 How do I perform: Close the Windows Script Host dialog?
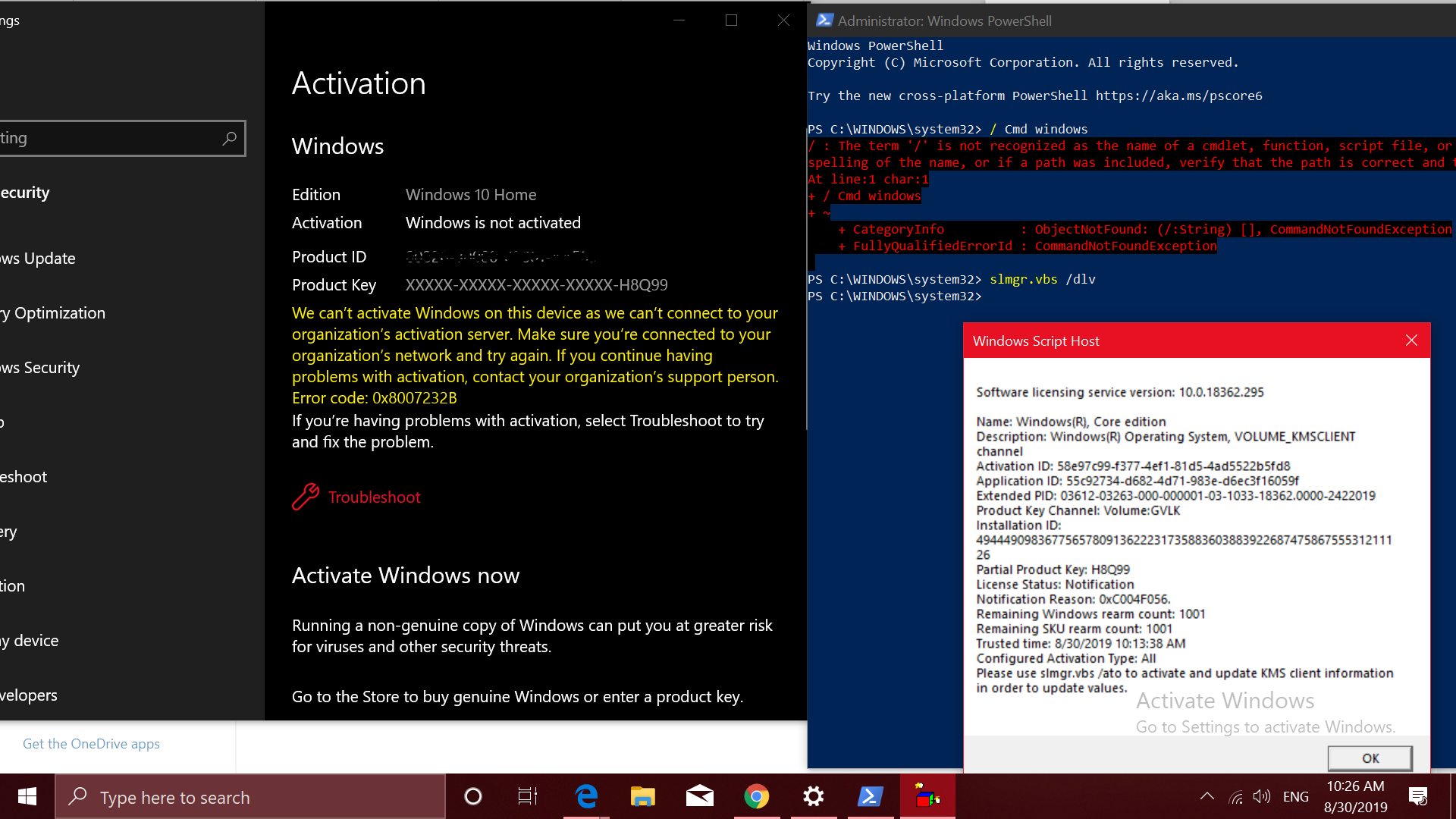[x=1411, y=340]
